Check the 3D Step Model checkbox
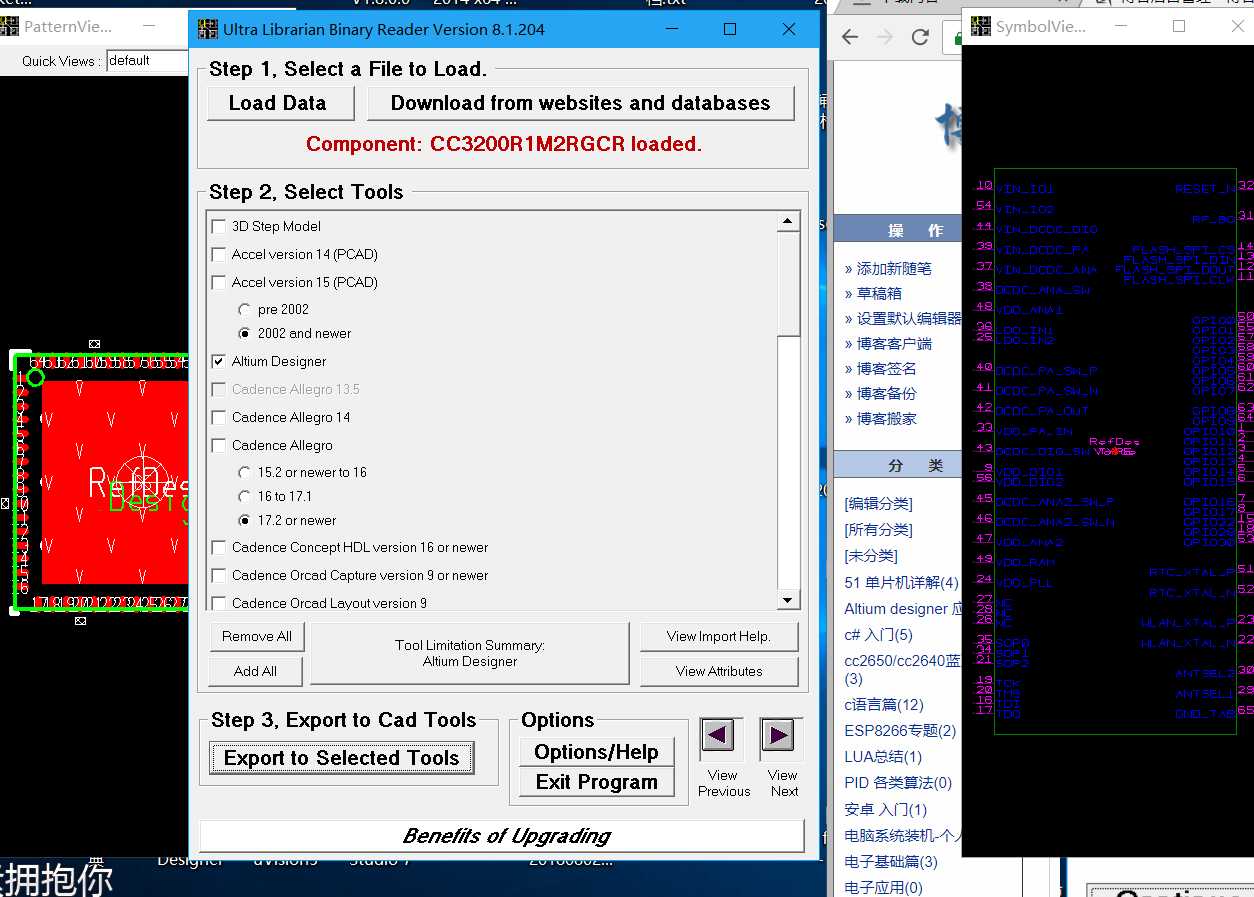The height and width of the screenshot is (897, 1254). 219,226
